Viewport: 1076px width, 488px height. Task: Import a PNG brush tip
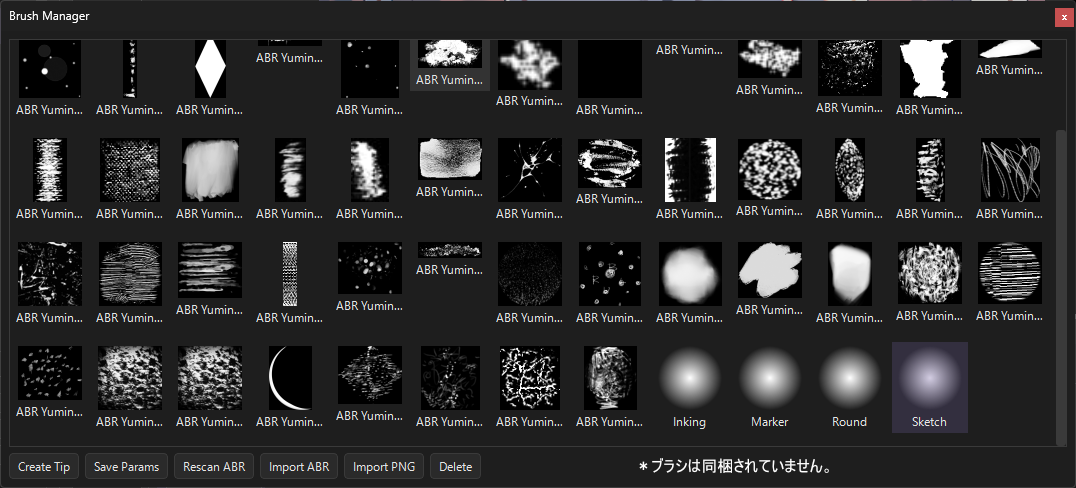point(384,467)
